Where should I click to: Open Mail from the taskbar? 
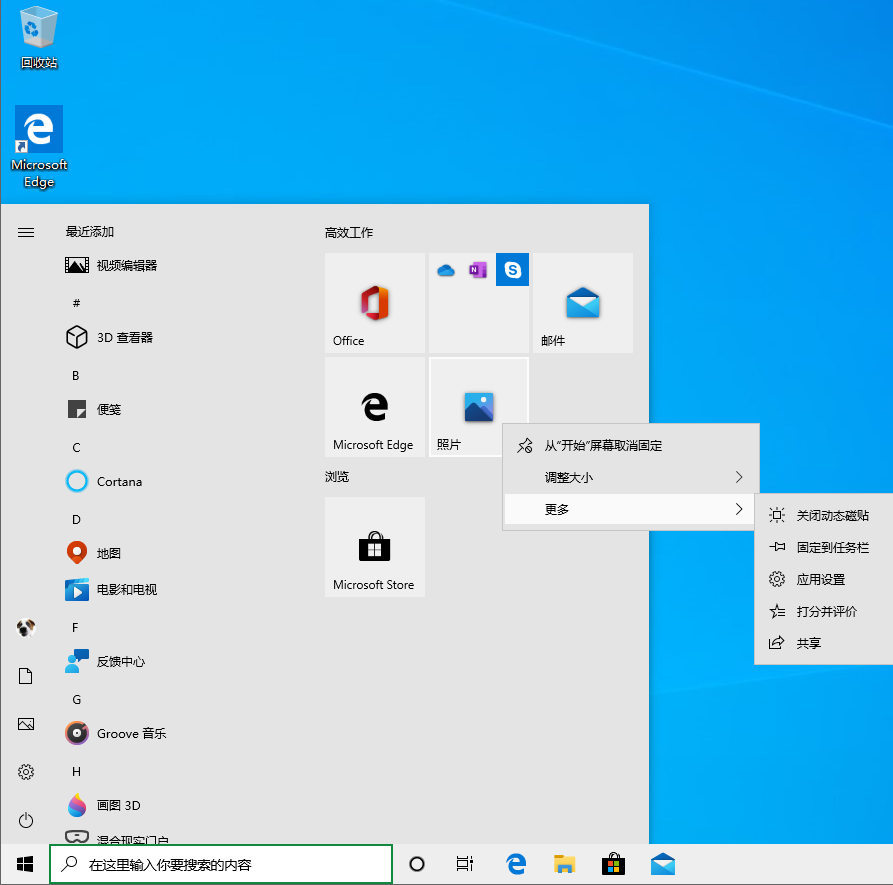663,864
